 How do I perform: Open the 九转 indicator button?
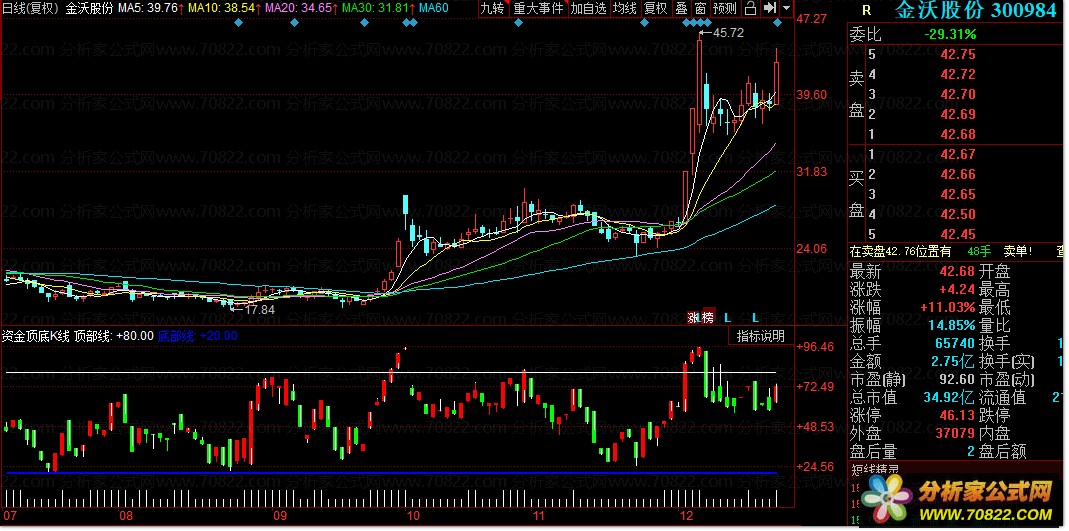coord(492,9)
